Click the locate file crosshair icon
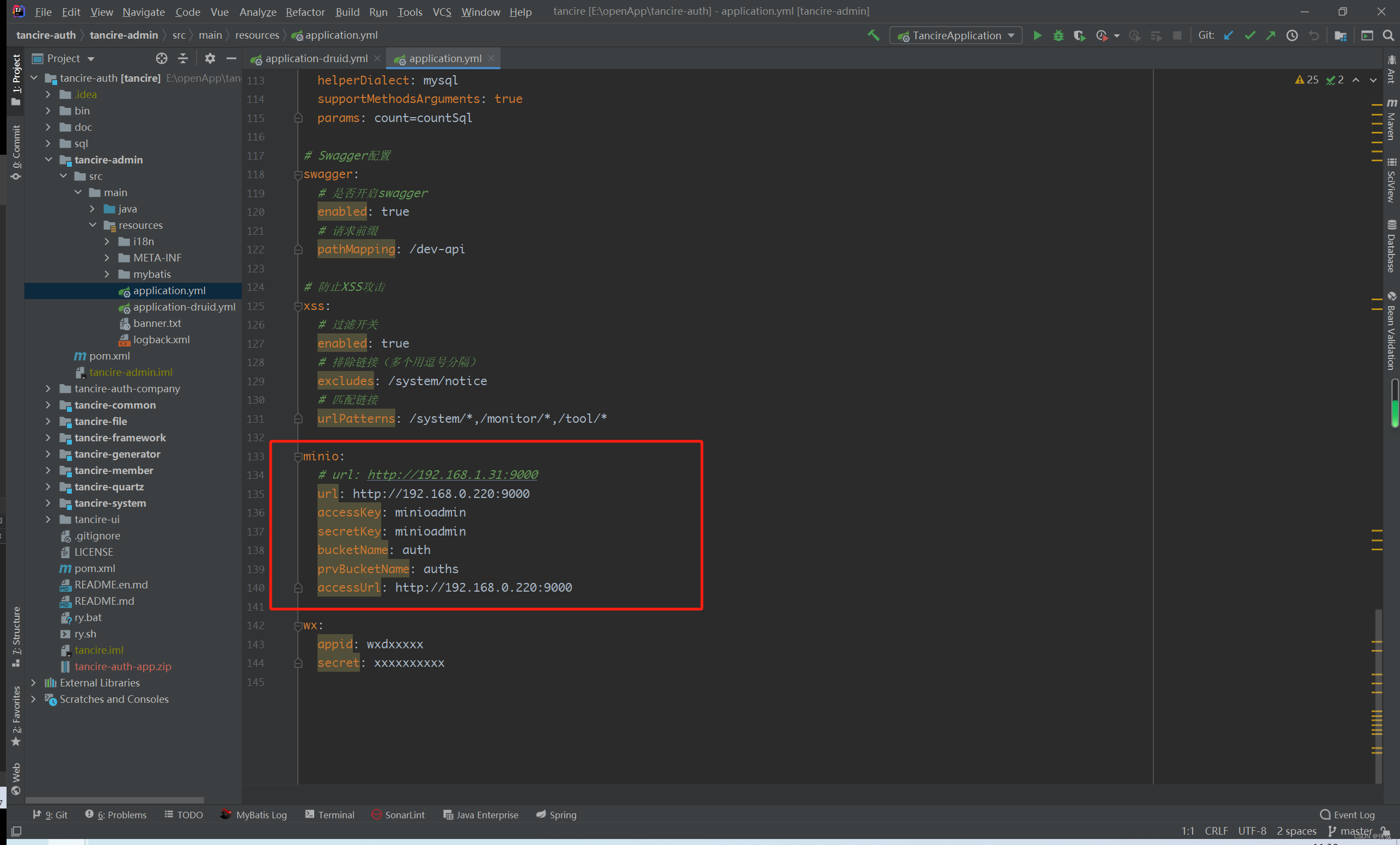 [x=161, y=58]
